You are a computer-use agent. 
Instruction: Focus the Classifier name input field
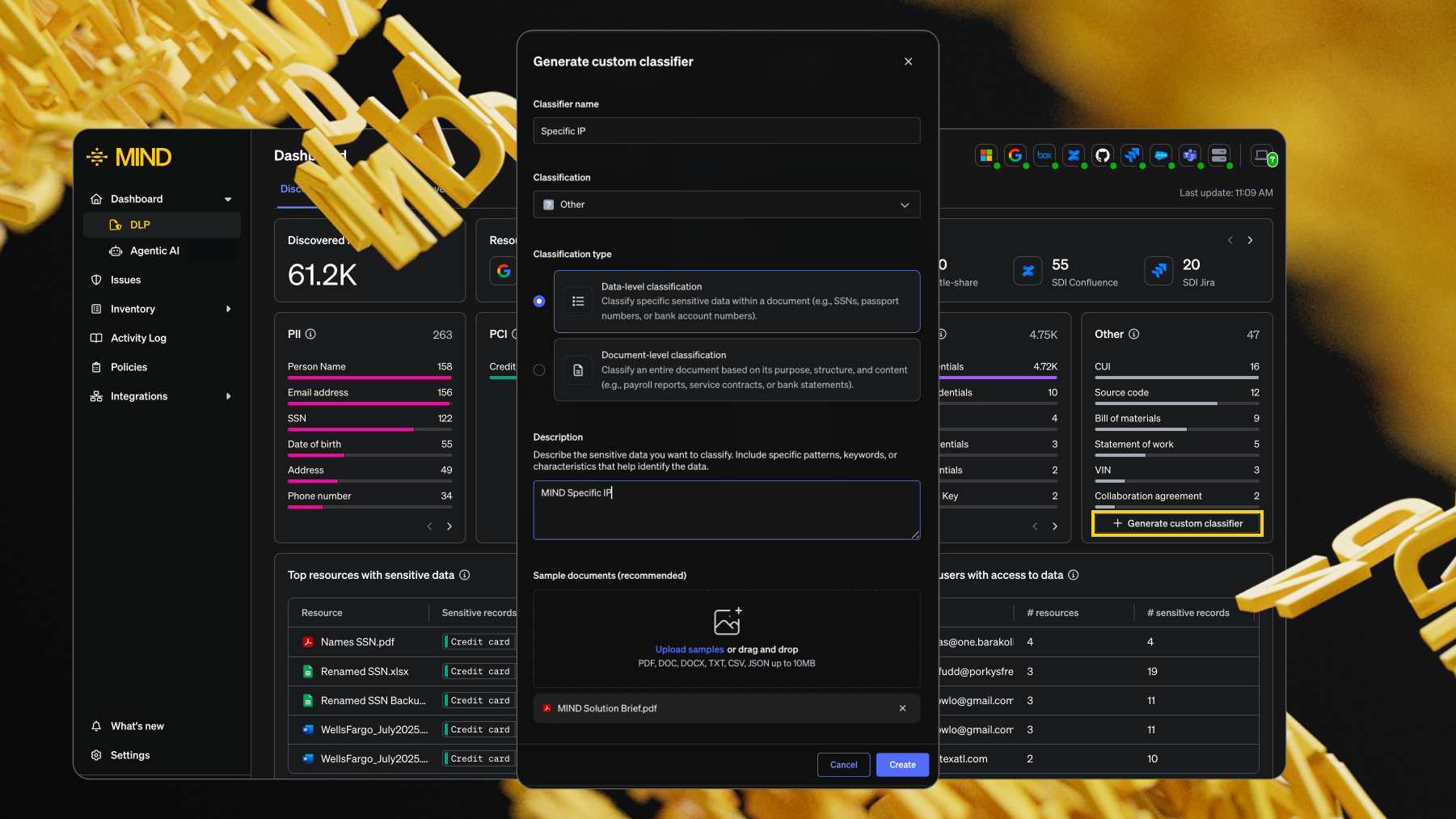pos(727,131)
